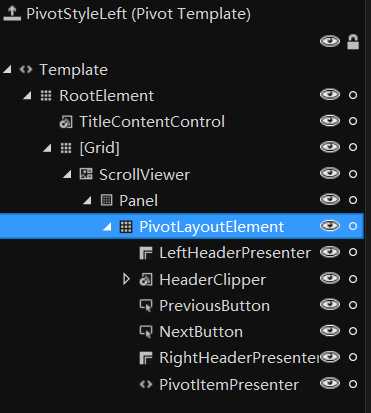Image resolution: width=371 pixels, height=413 pixels.
Task: Click the grid icon beside RootElement
Action: point(46,96)
